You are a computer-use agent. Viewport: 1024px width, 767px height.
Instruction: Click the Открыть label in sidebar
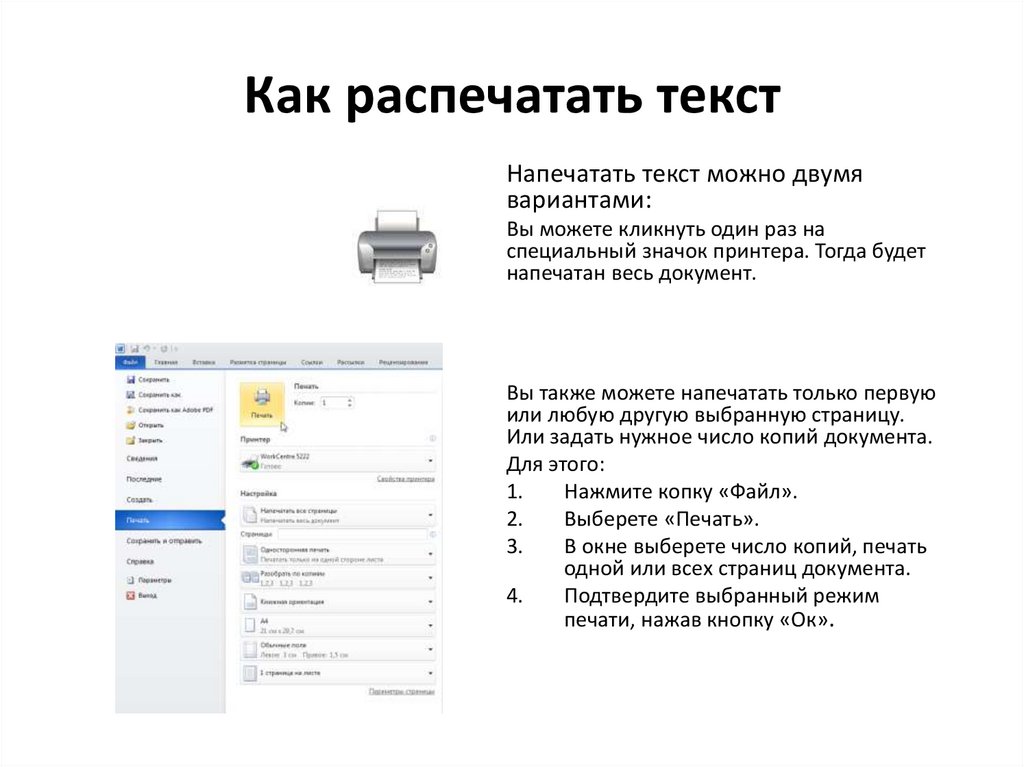tap(151, 425)
